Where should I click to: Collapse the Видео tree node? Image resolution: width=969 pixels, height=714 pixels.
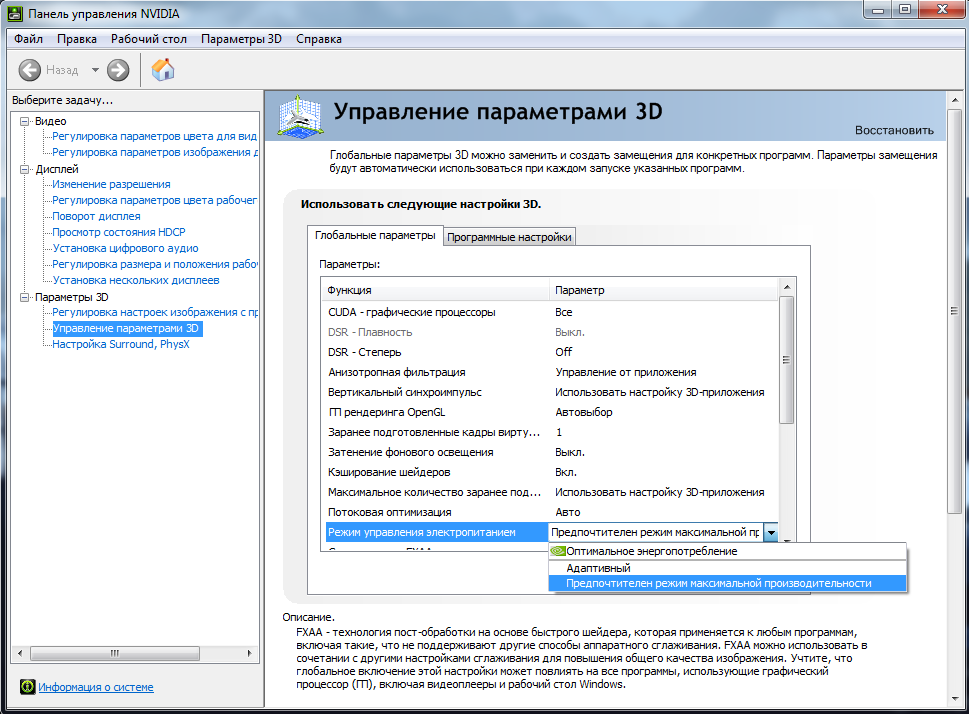pyautogui.click(x=24, y=121)
